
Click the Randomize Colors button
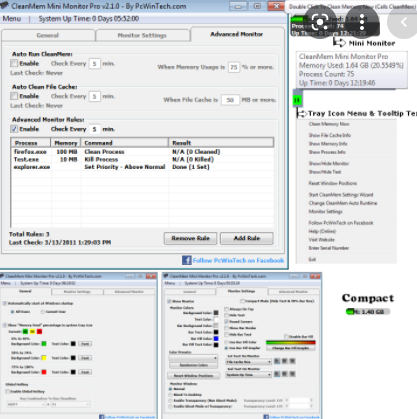(x=194, y=365)
